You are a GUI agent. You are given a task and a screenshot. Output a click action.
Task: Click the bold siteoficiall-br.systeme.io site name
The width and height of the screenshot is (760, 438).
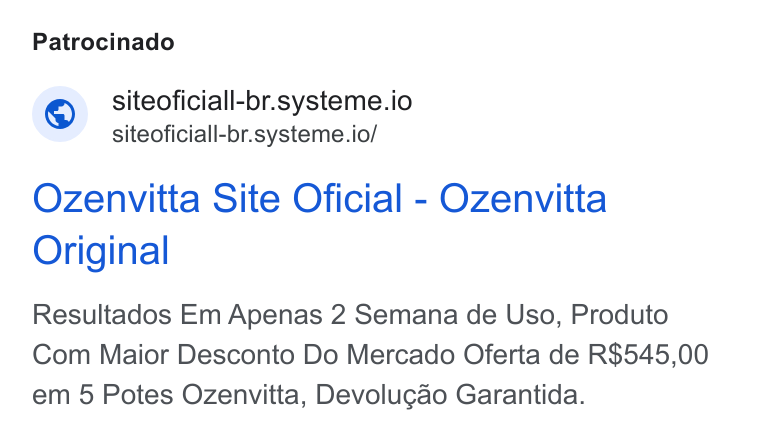click(x=262, y=101)
